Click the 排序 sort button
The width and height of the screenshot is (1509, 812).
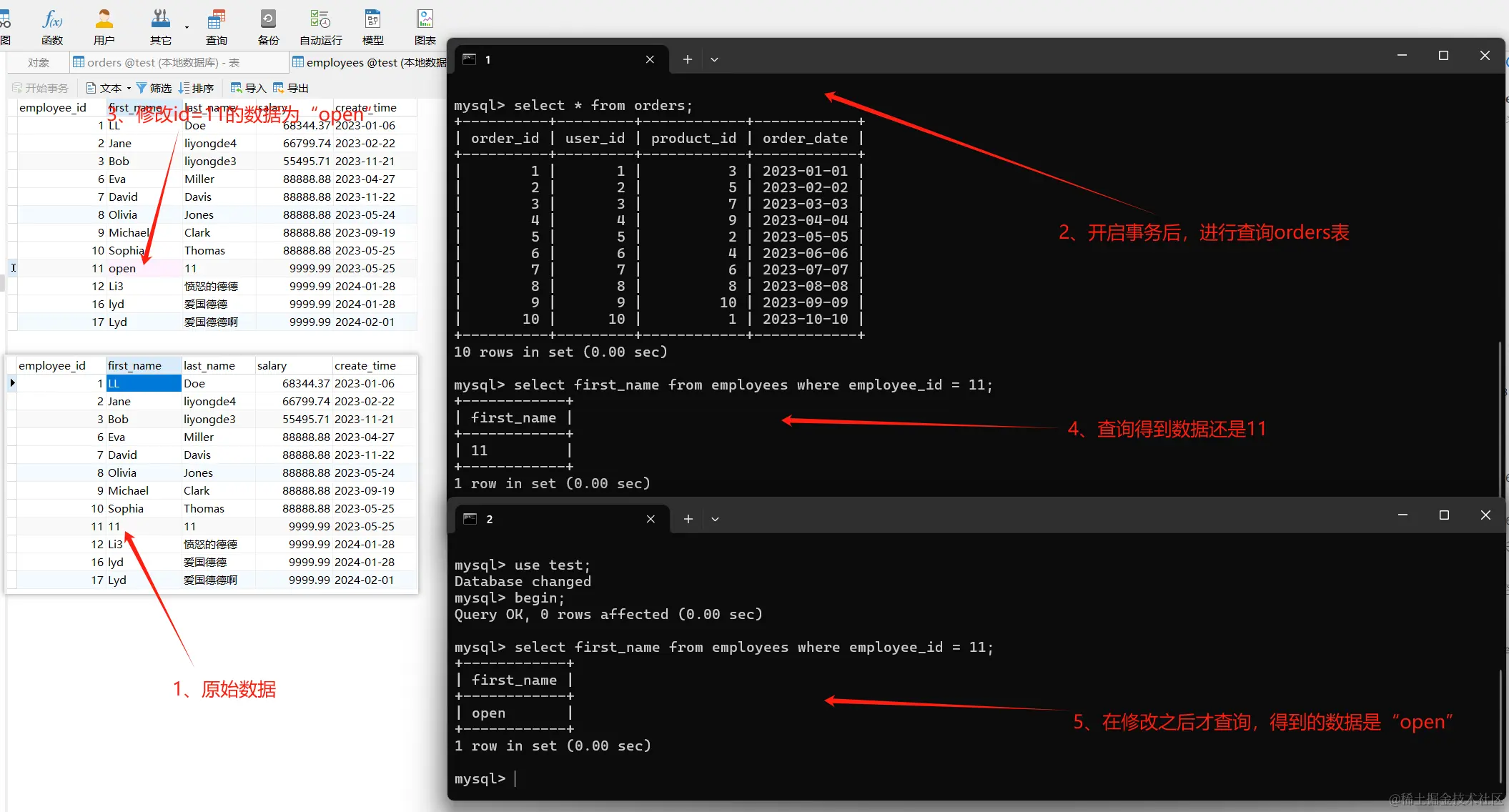(196, 88)
